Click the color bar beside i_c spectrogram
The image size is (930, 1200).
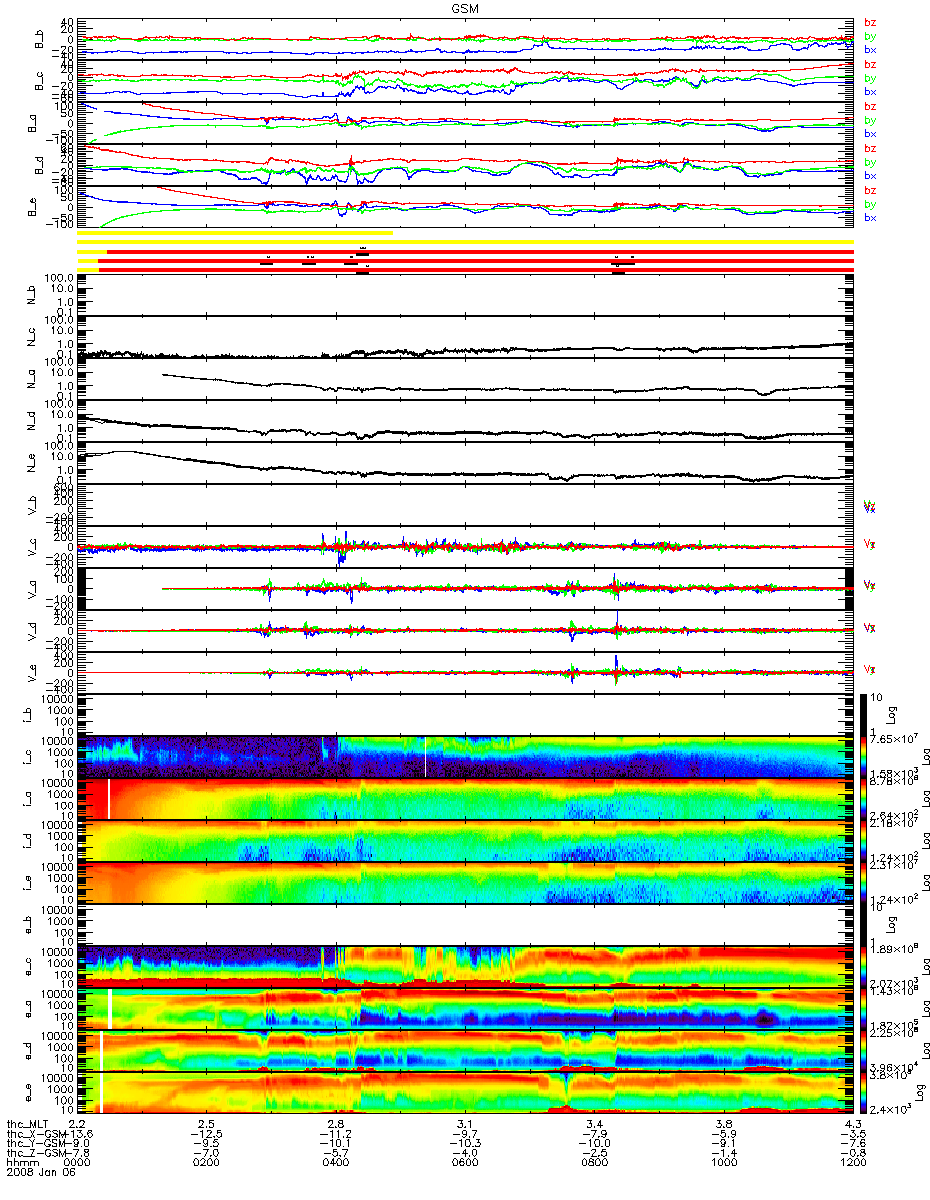(865, 757)
